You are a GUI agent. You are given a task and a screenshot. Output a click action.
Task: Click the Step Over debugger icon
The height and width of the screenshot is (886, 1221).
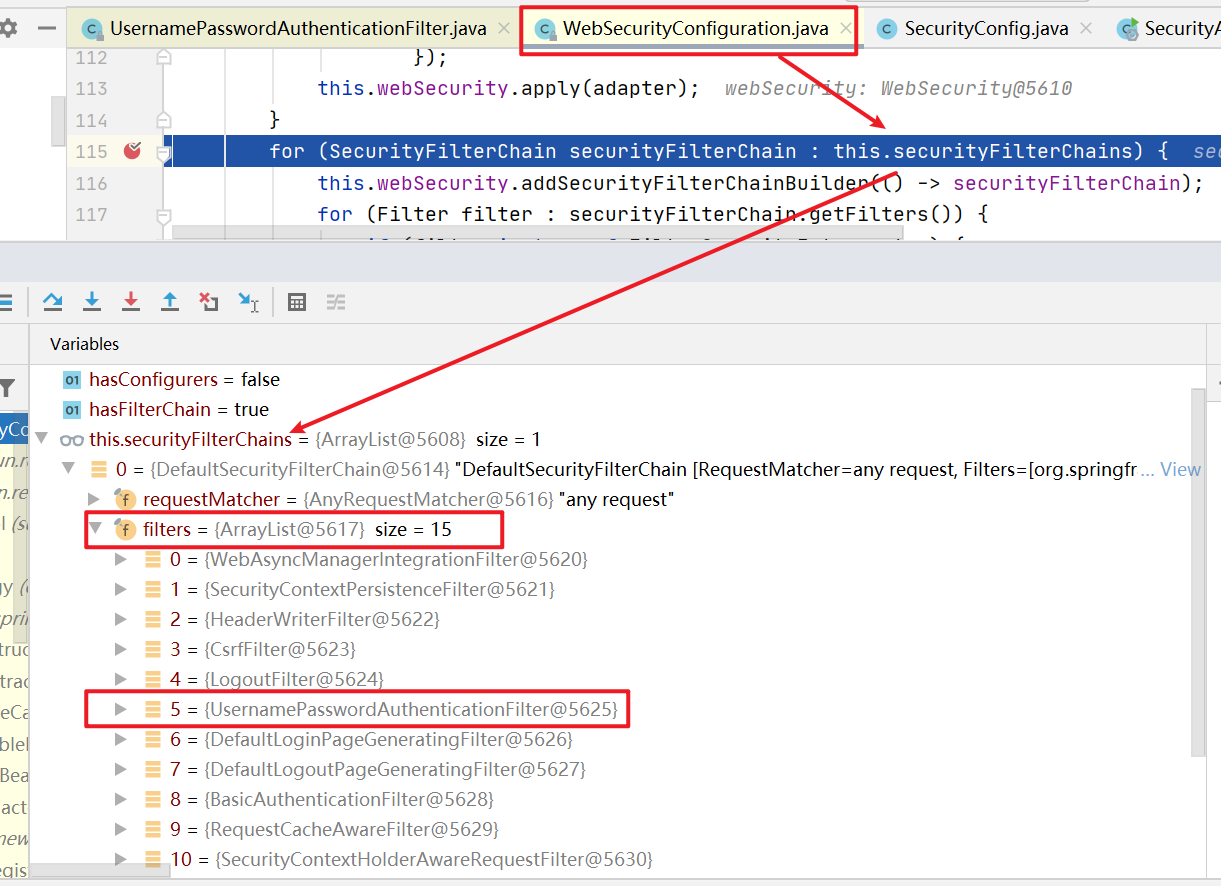coord(53,301)
